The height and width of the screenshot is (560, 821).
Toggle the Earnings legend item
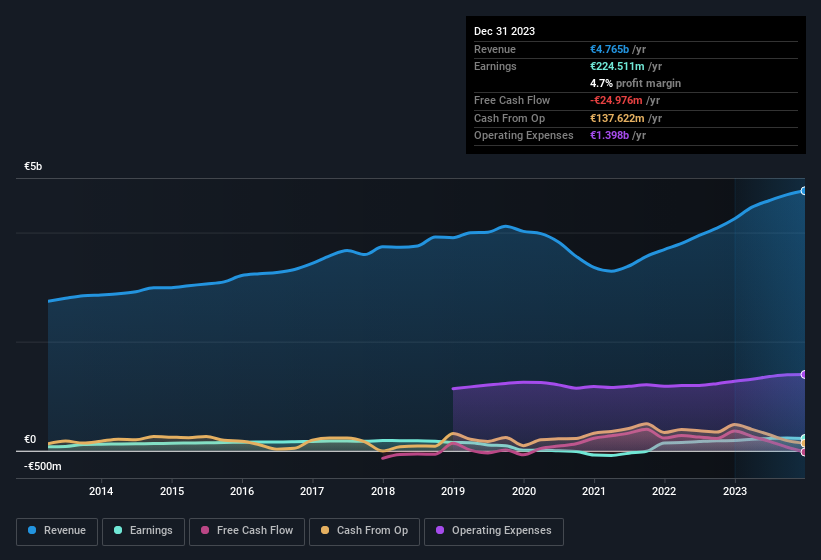pos(144,531)
